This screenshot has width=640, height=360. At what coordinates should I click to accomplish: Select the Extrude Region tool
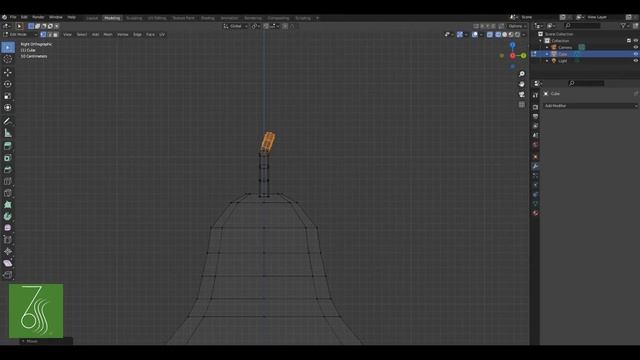tap(8, 146)
